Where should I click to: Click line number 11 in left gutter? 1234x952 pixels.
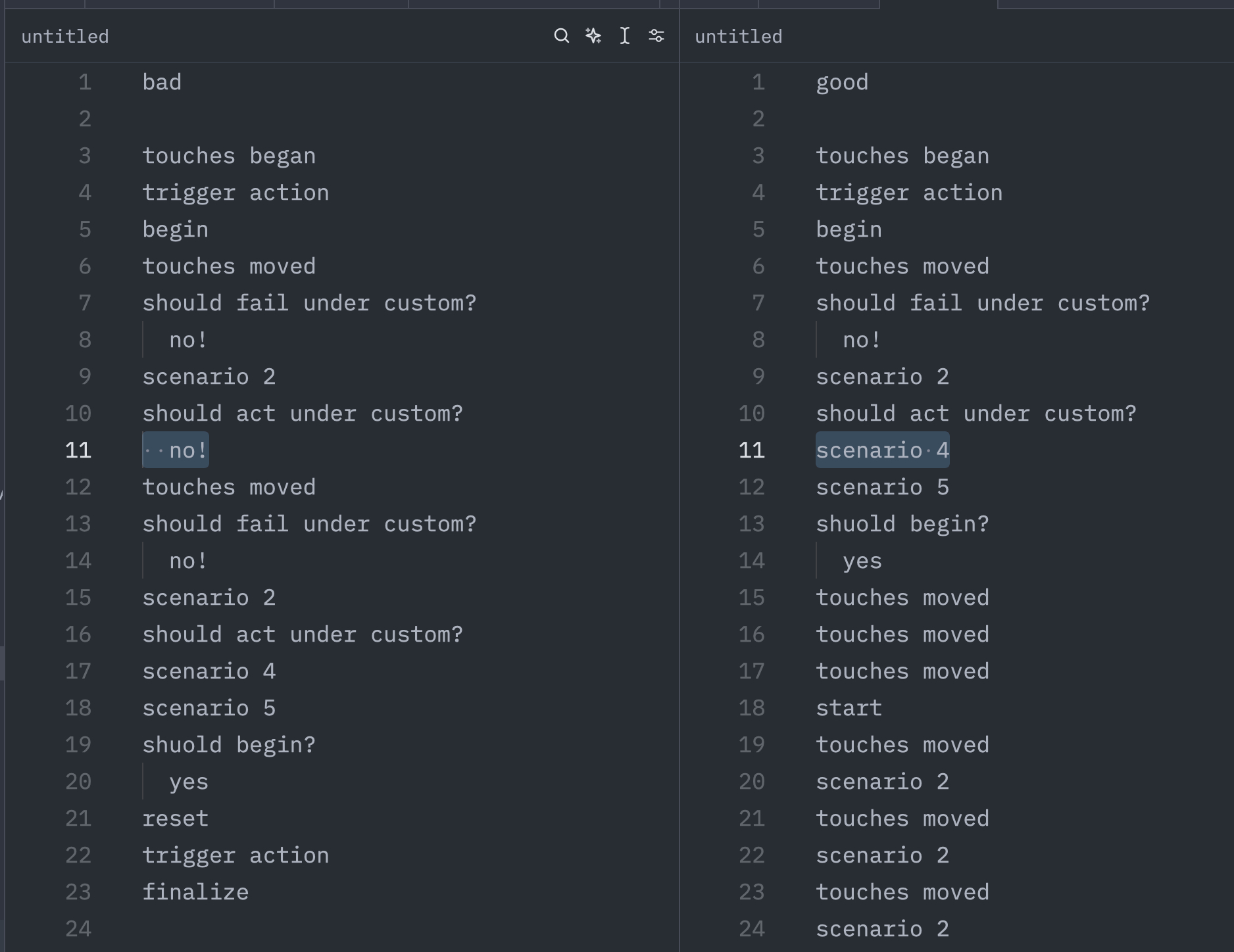[78, 450]
